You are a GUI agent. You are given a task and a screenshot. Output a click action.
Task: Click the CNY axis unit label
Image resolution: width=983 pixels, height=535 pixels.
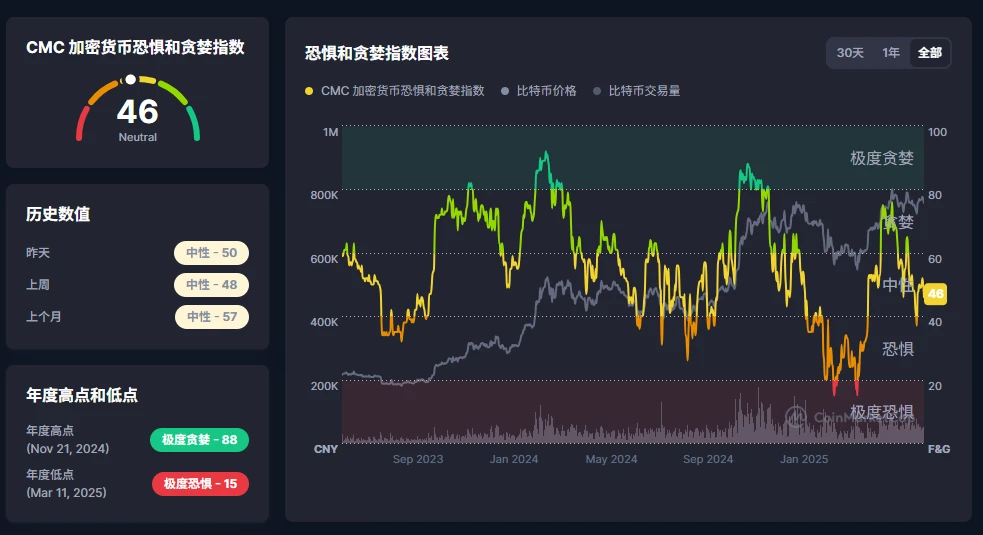(326, 449)
